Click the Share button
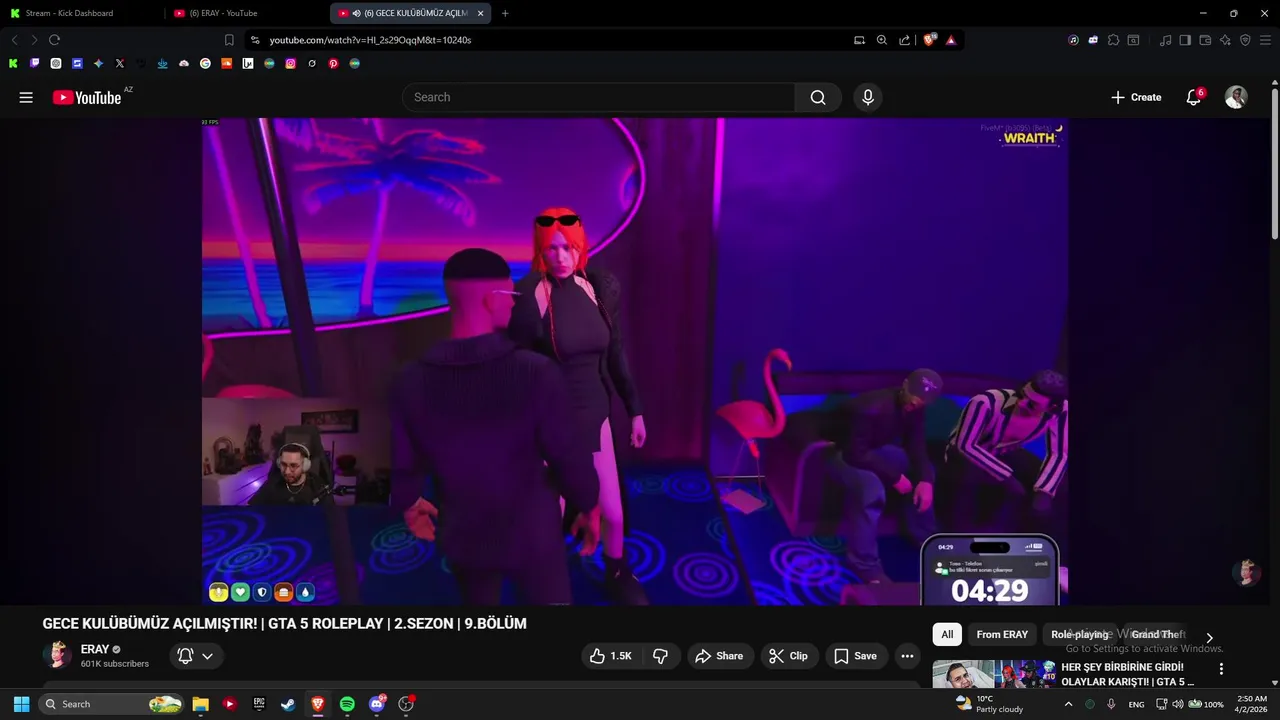Viewport: 1280px width, 720px height. pos(718,656)
